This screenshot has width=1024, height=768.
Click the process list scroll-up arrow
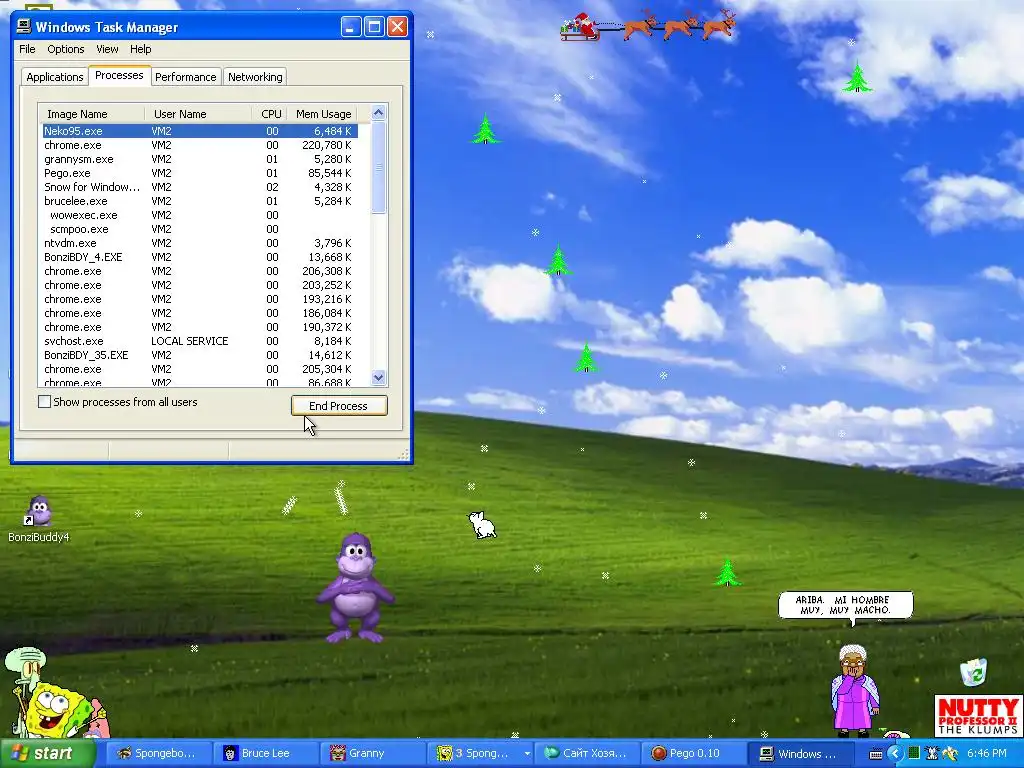click(x=378, y=113)
